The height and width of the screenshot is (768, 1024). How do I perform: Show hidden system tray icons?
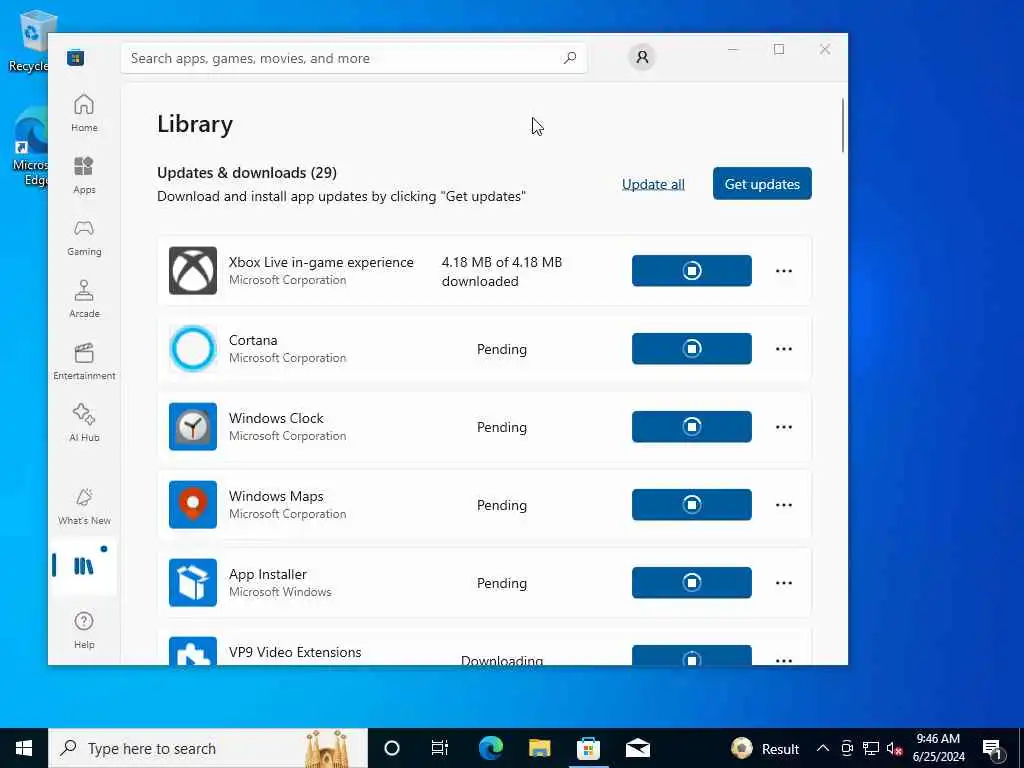tap(823, 748)
